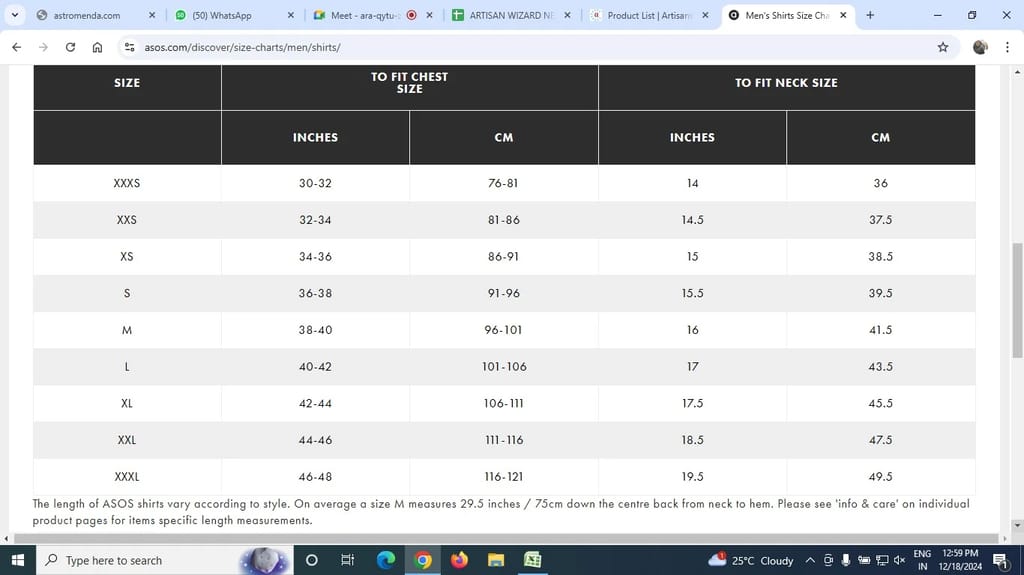The image size is (1024, 575).
Task: Go back to the previous page
Action: coord(16,47)
